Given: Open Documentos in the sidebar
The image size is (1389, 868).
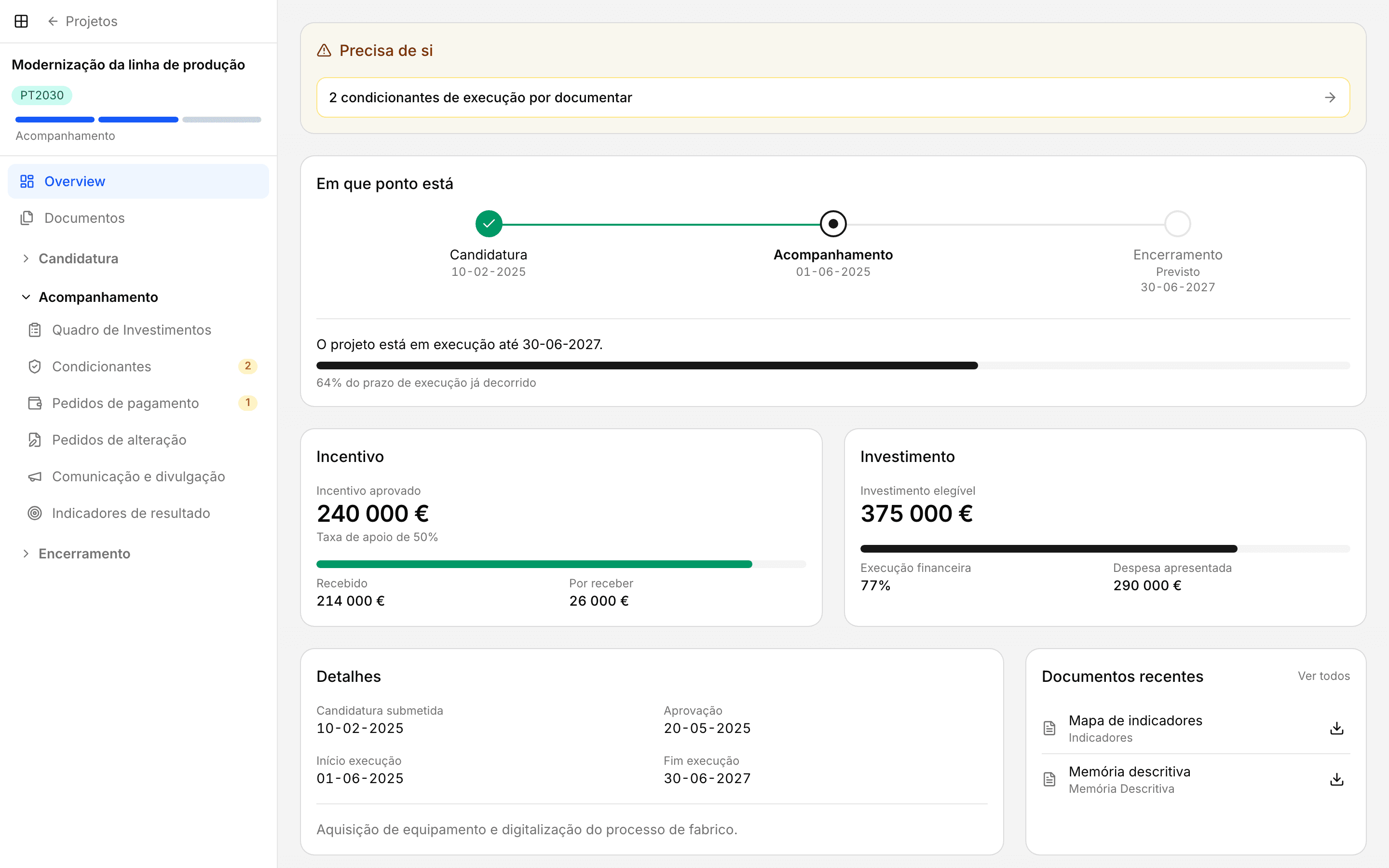Looking at the screenshot, I should click(138, 218).
